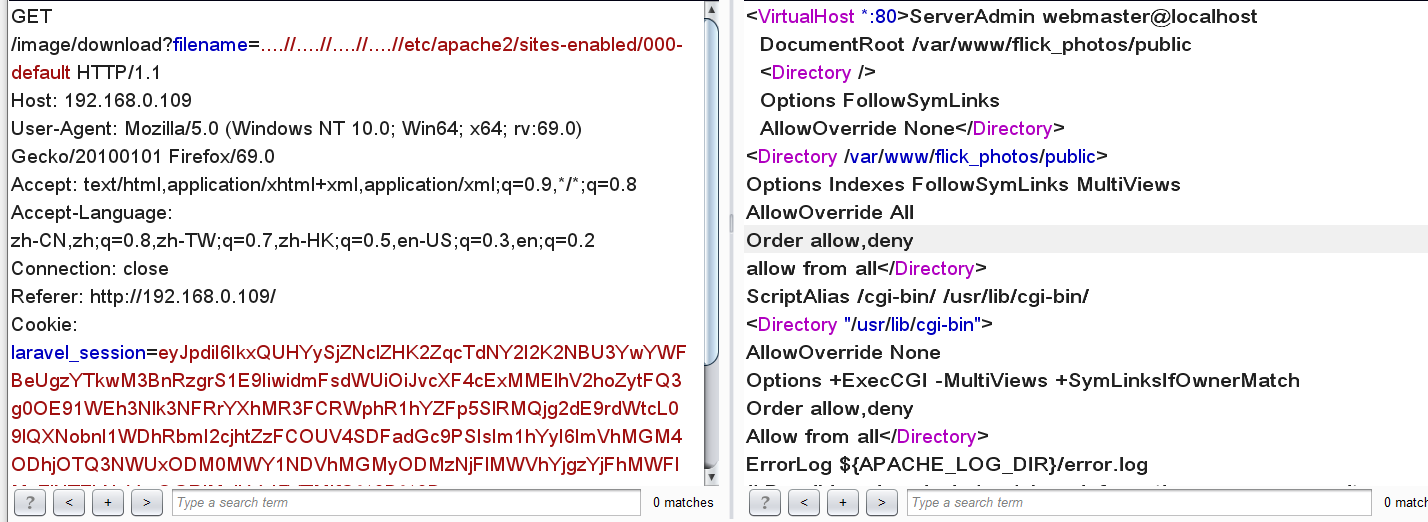Viewport: 1428px width, 522px height.
Task: Click the 'ServerAdmin webmaster@localhost' text
Action: click(x=1084, y=16)
